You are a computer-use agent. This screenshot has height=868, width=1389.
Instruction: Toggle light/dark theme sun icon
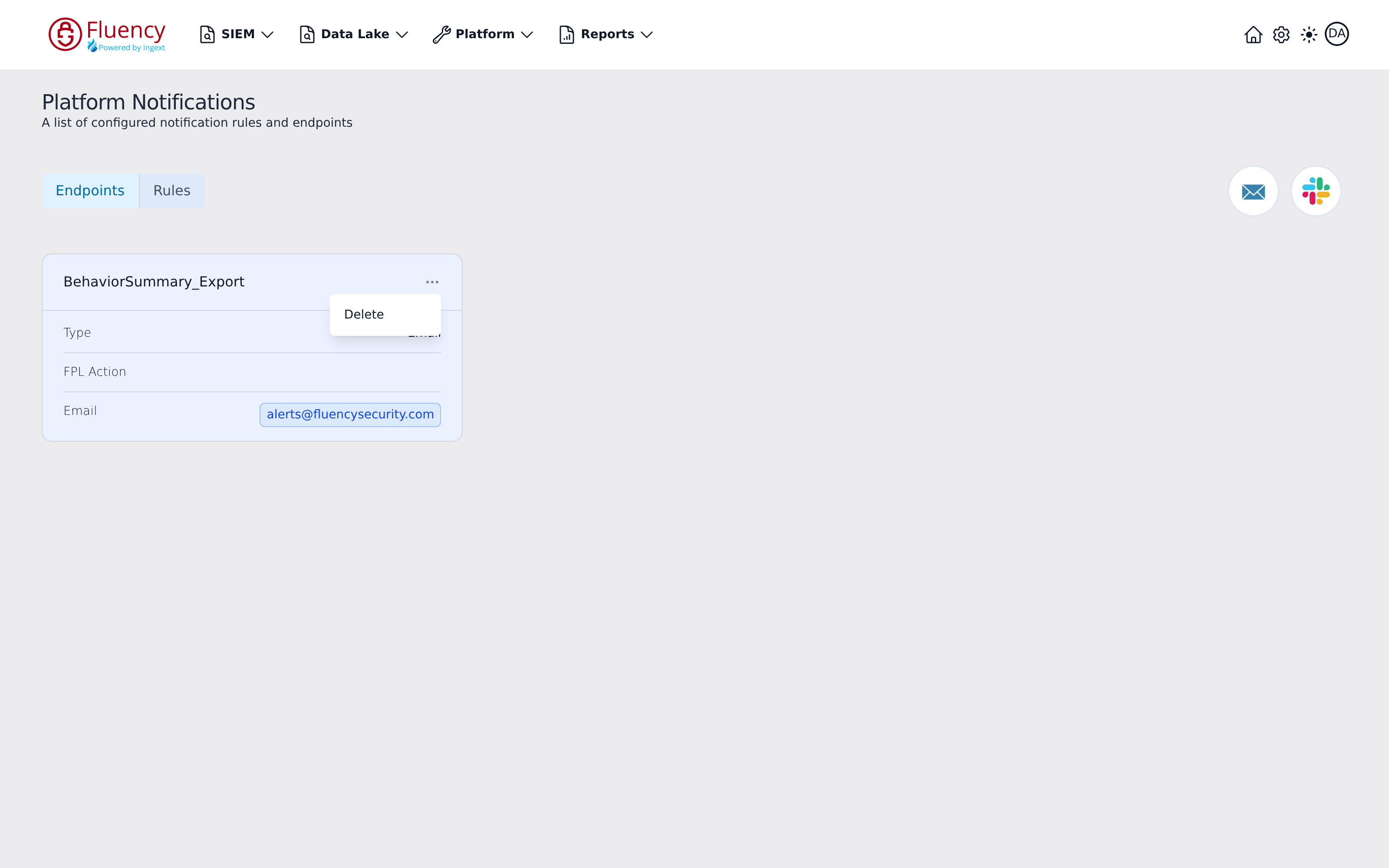(1309, 34)
